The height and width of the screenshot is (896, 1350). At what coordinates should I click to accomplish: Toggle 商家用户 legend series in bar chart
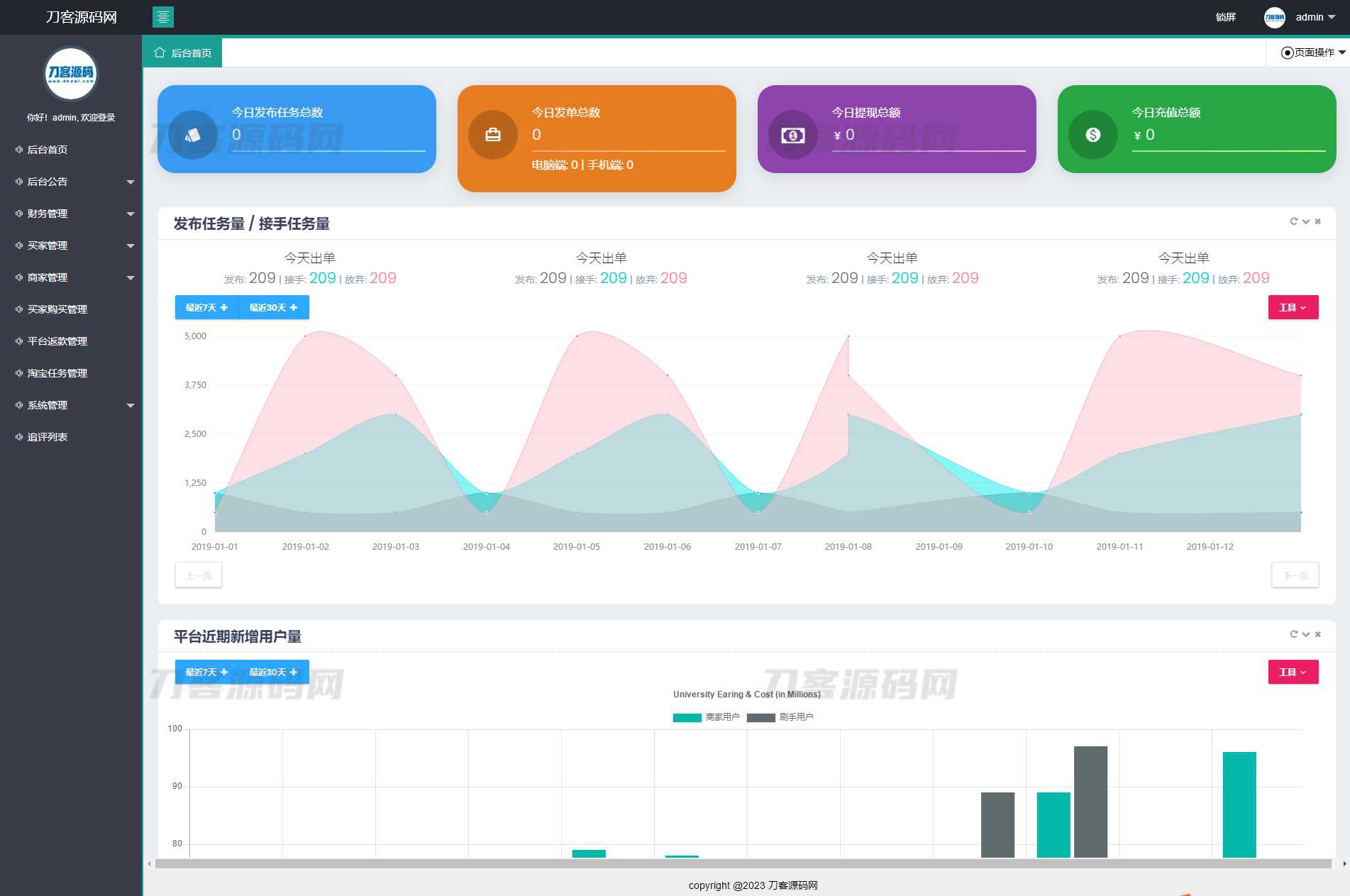[706, 717]
